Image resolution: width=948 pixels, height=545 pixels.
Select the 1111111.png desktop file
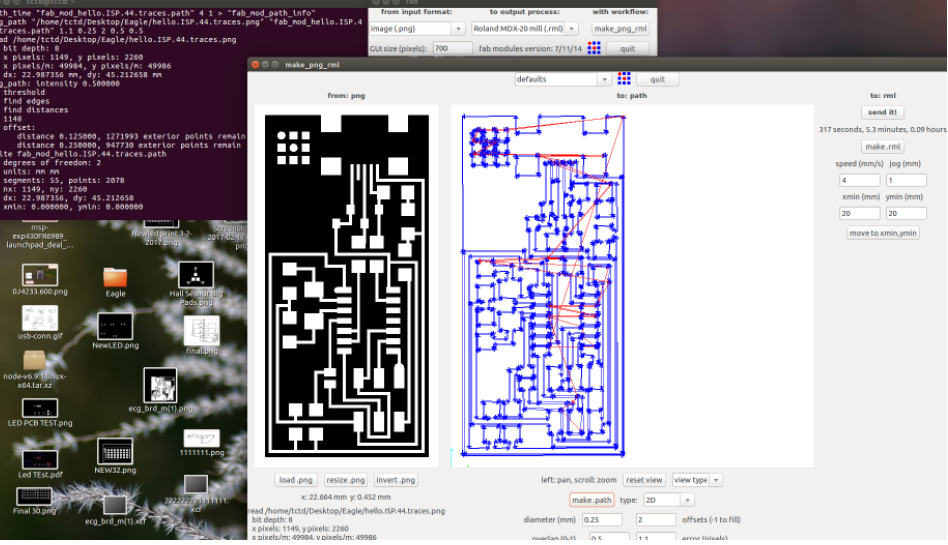[x=201, y=443]
